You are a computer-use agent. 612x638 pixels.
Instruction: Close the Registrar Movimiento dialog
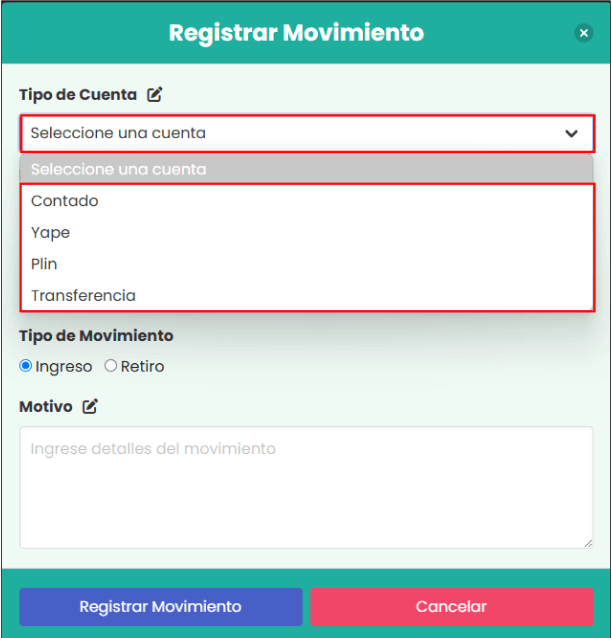coord(584,33)
